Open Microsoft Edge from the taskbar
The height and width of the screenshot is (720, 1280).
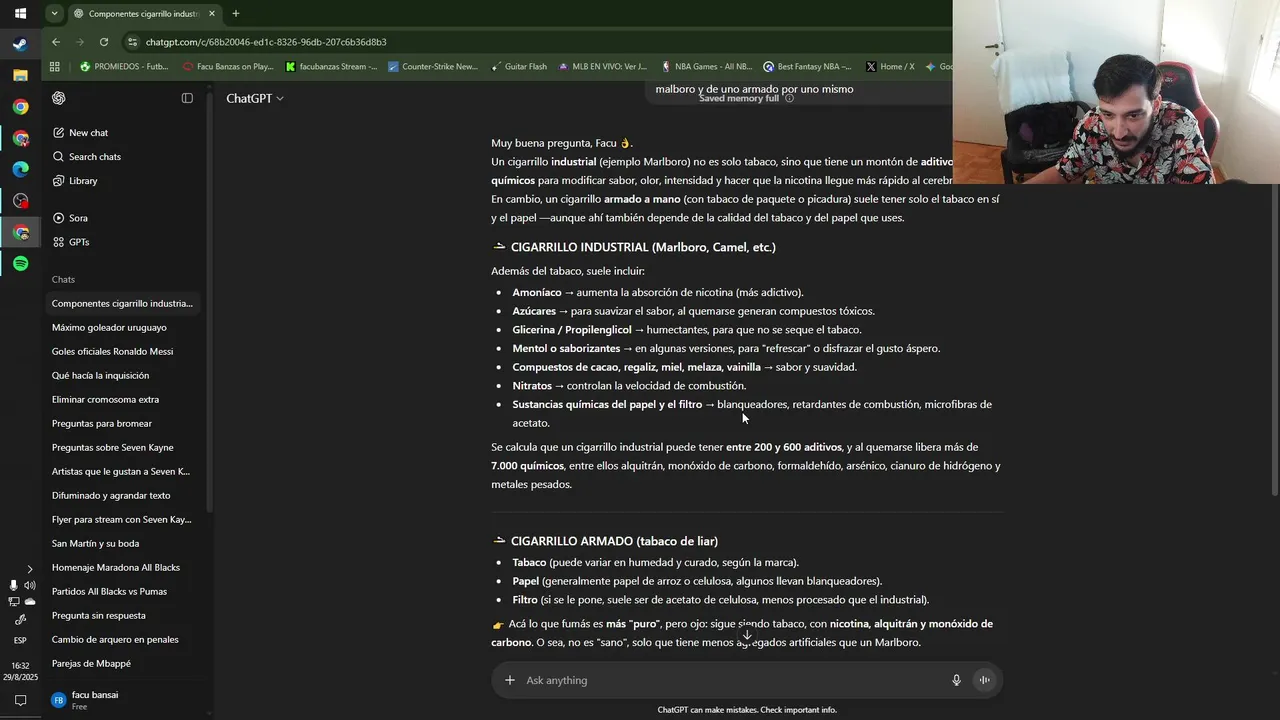[20, 169]
